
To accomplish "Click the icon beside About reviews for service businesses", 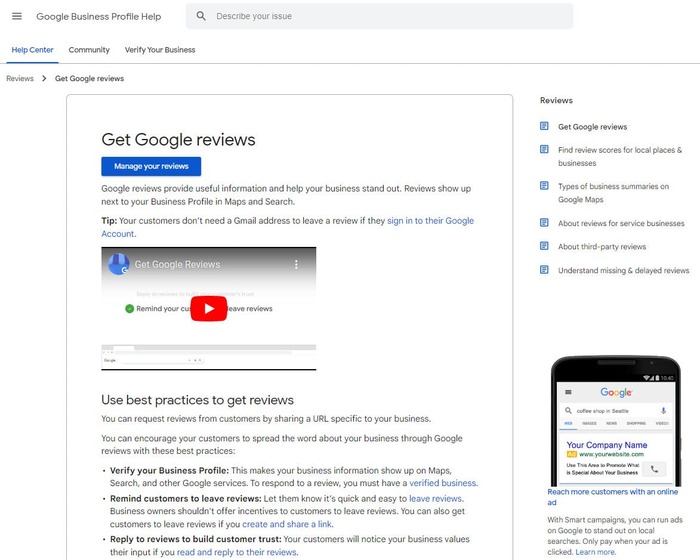I will point(544,223).
